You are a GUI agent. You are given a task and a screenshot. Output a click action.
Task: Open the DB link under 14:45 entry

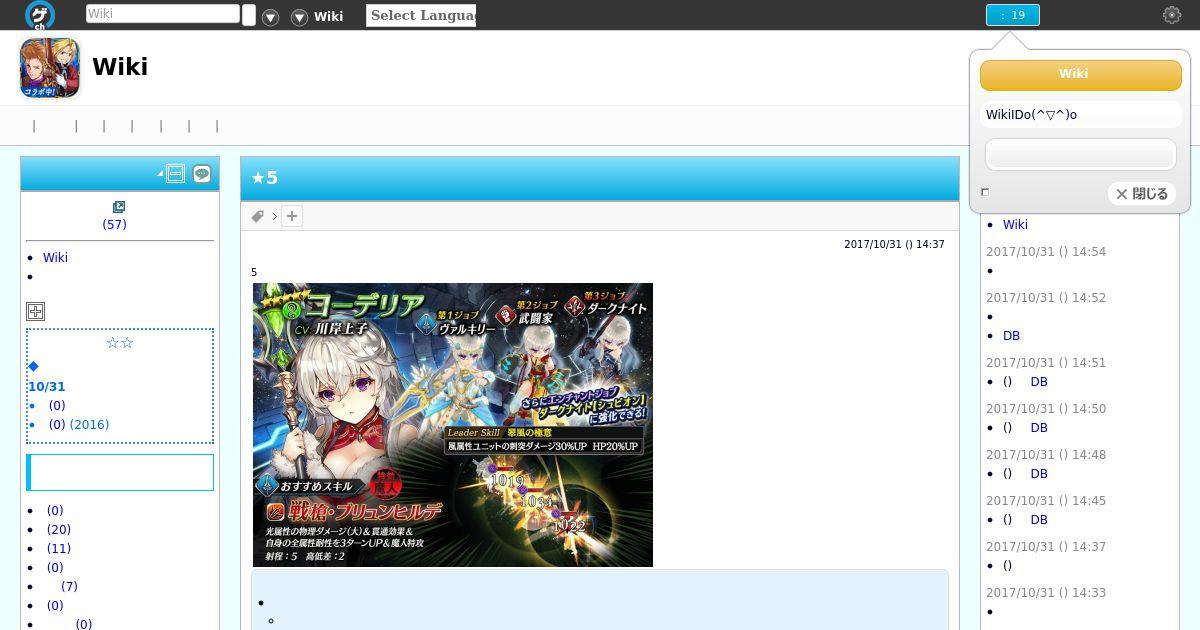tap(1039, 519)
